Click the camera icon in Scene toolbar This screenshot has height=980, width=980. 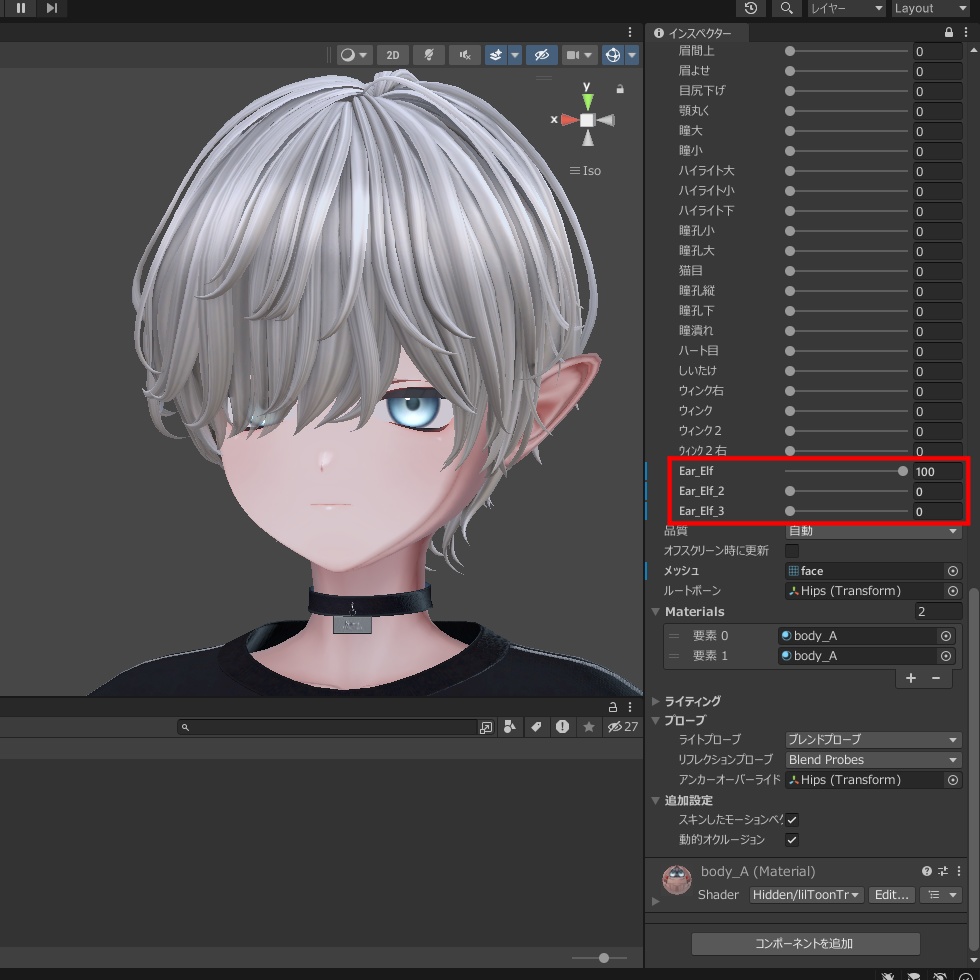pos(571,55)
